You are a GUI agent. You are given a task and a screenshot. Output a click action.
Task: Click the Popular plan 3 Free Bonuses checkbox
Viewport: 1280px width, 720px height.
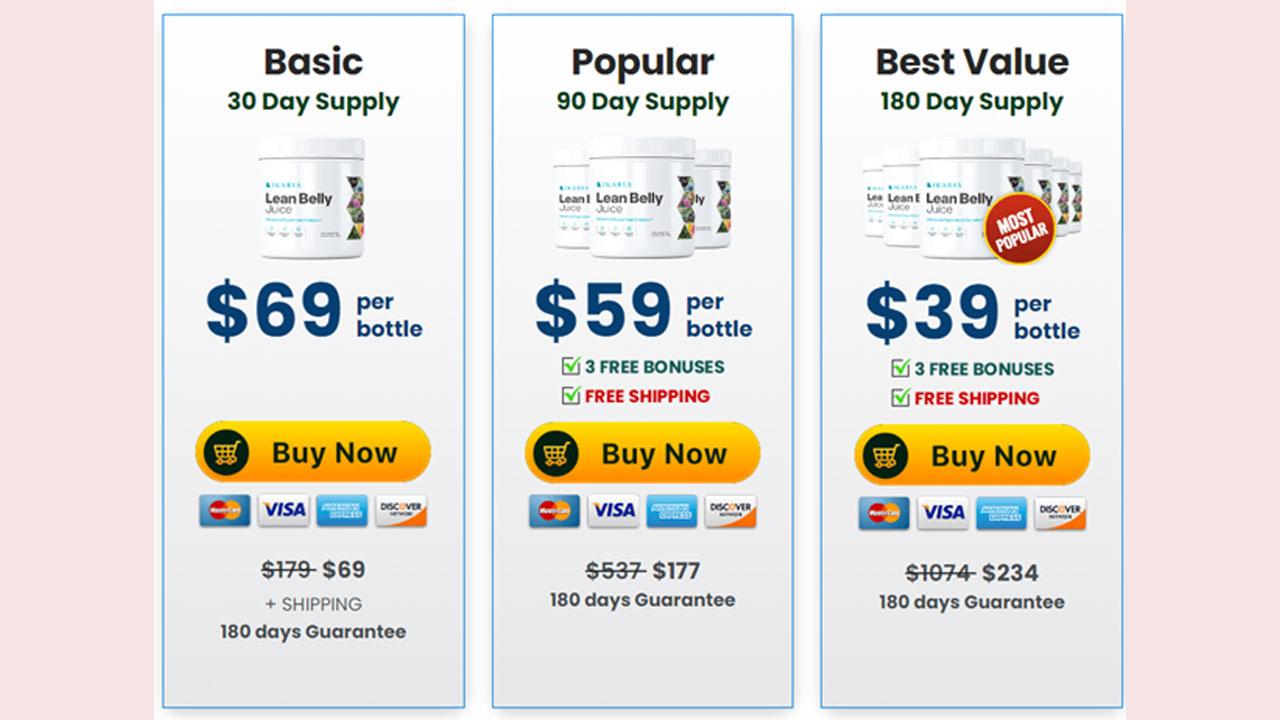[x=570, y=366]
